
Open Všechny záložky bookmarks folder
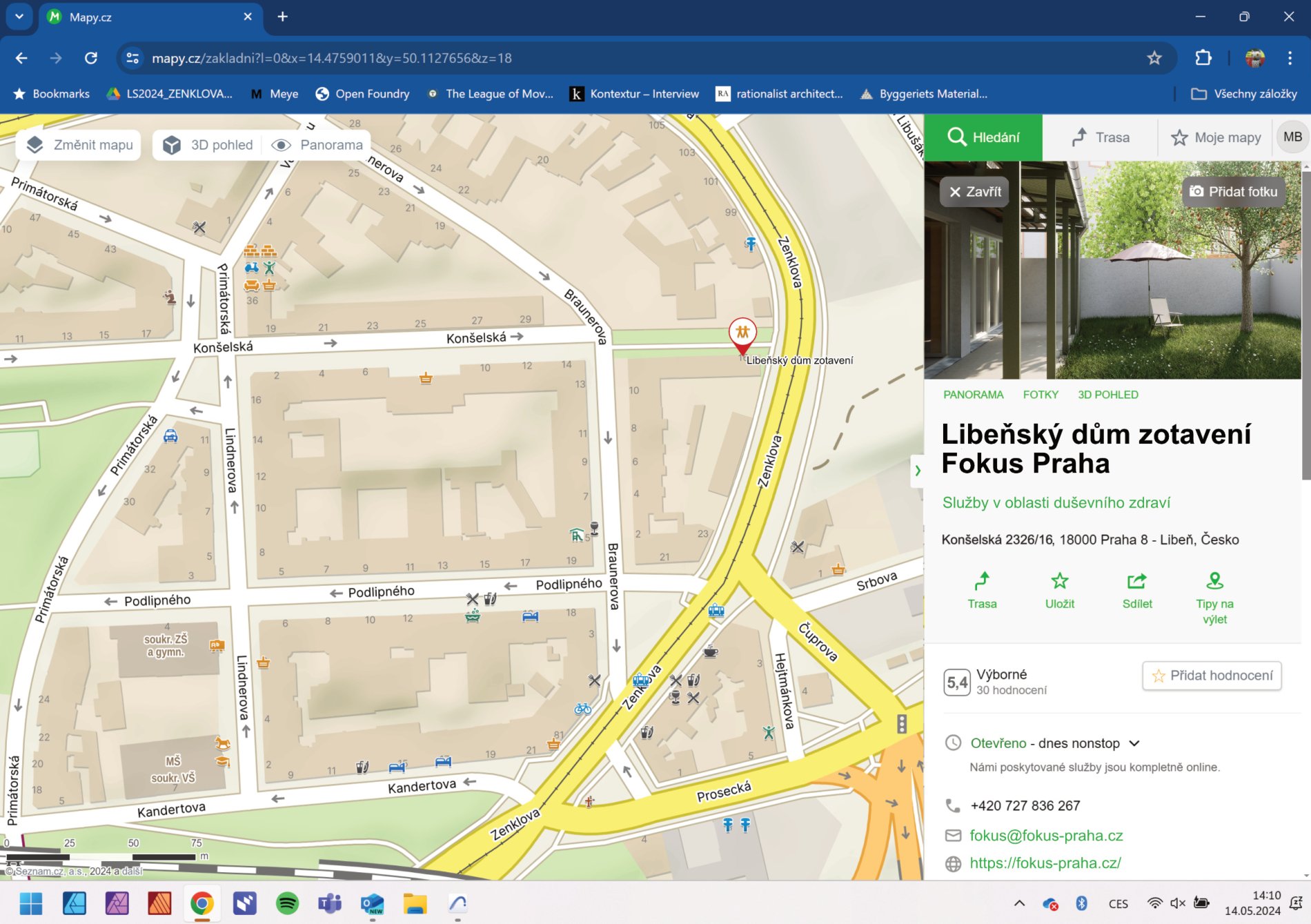pyautogui.click(x=1244, y=94)
